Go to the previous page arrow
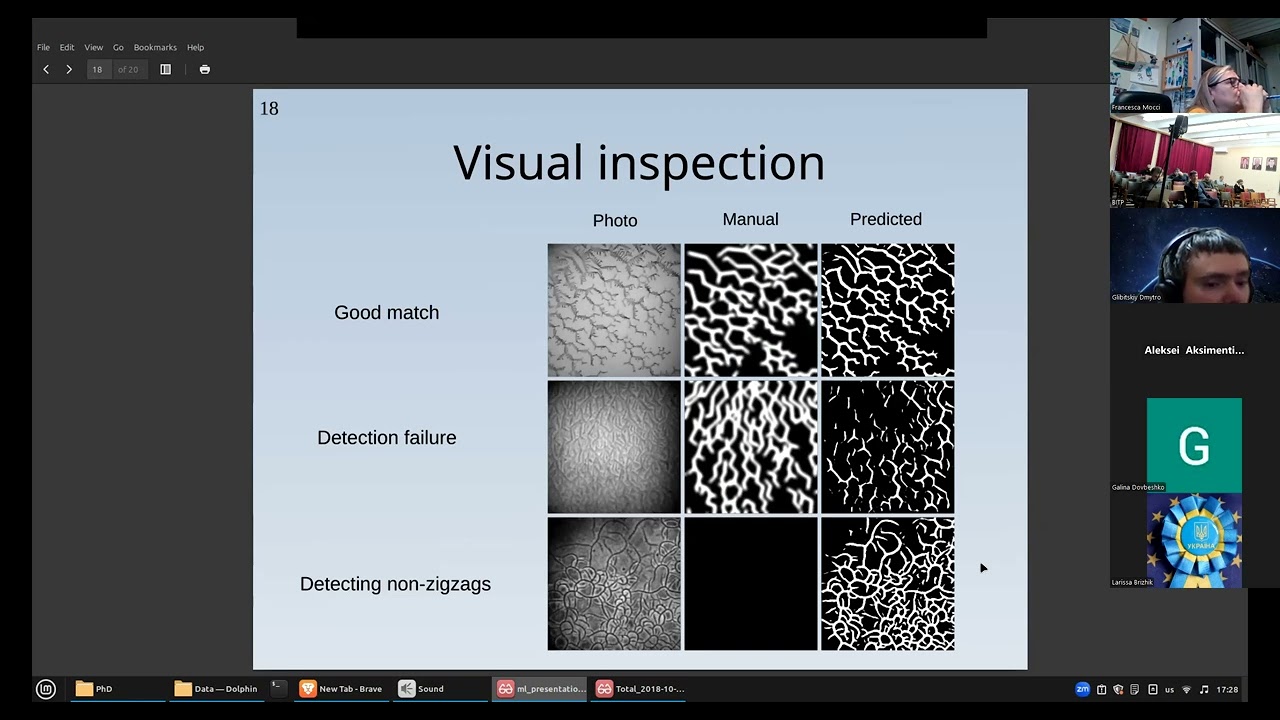 point(46,69)
